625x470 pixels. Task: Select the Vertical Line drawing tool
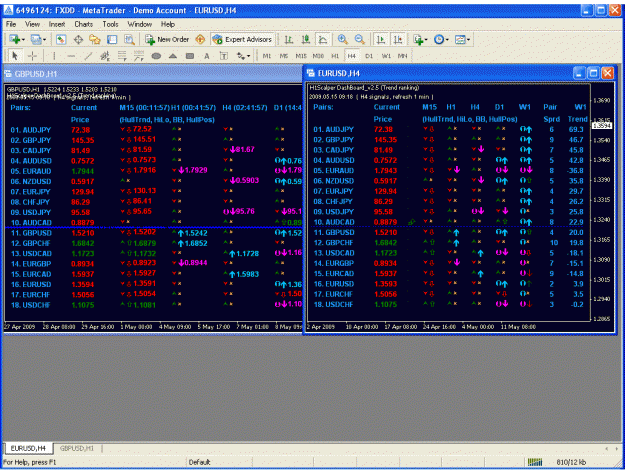coord(54,56)
